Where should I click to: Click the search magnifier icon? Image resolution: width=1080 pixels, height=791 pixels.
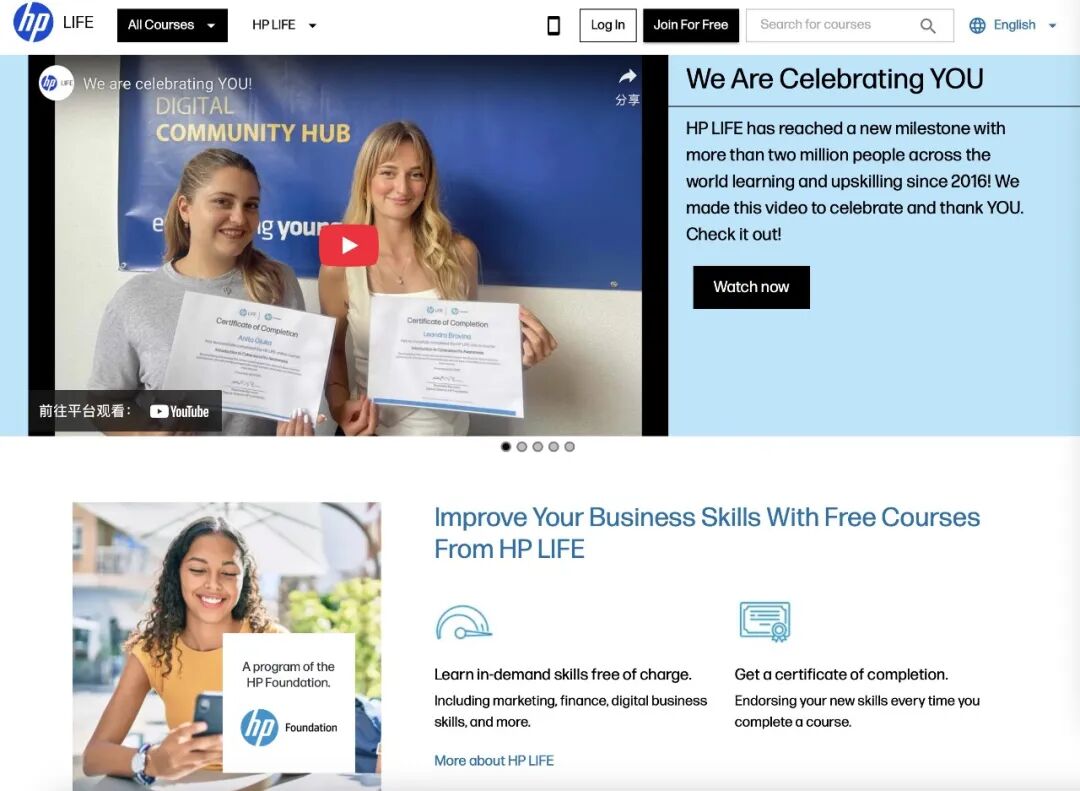point(928,25)
